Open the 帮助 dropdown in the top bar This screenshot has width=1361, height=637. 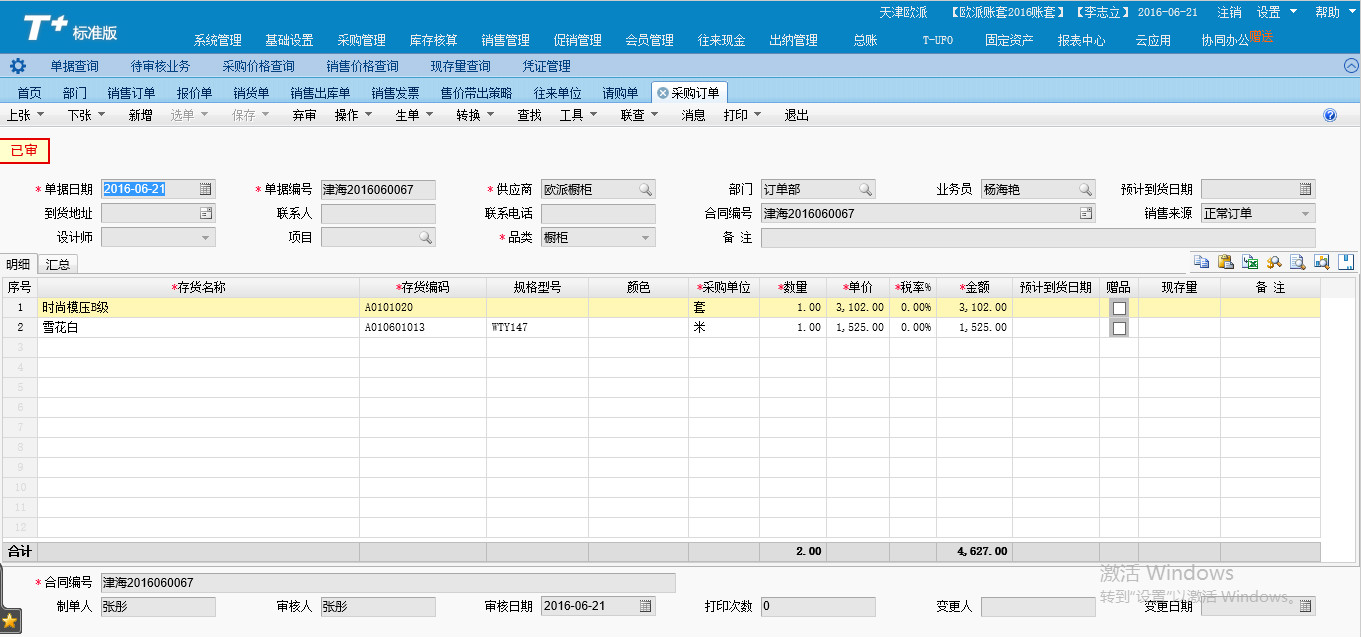[1334, 12]
